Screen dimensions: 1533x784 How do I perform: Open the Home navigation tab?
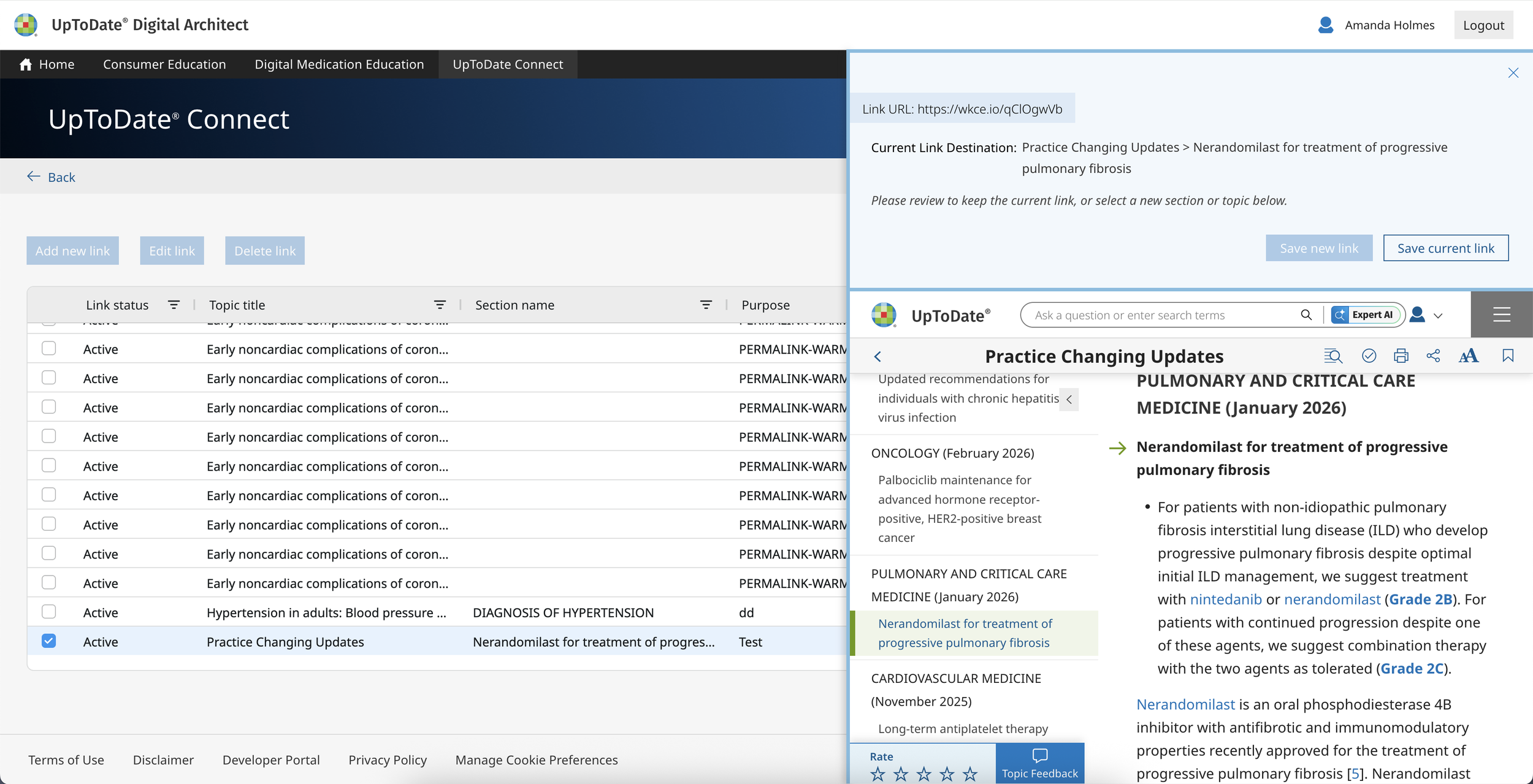(47, 64)
